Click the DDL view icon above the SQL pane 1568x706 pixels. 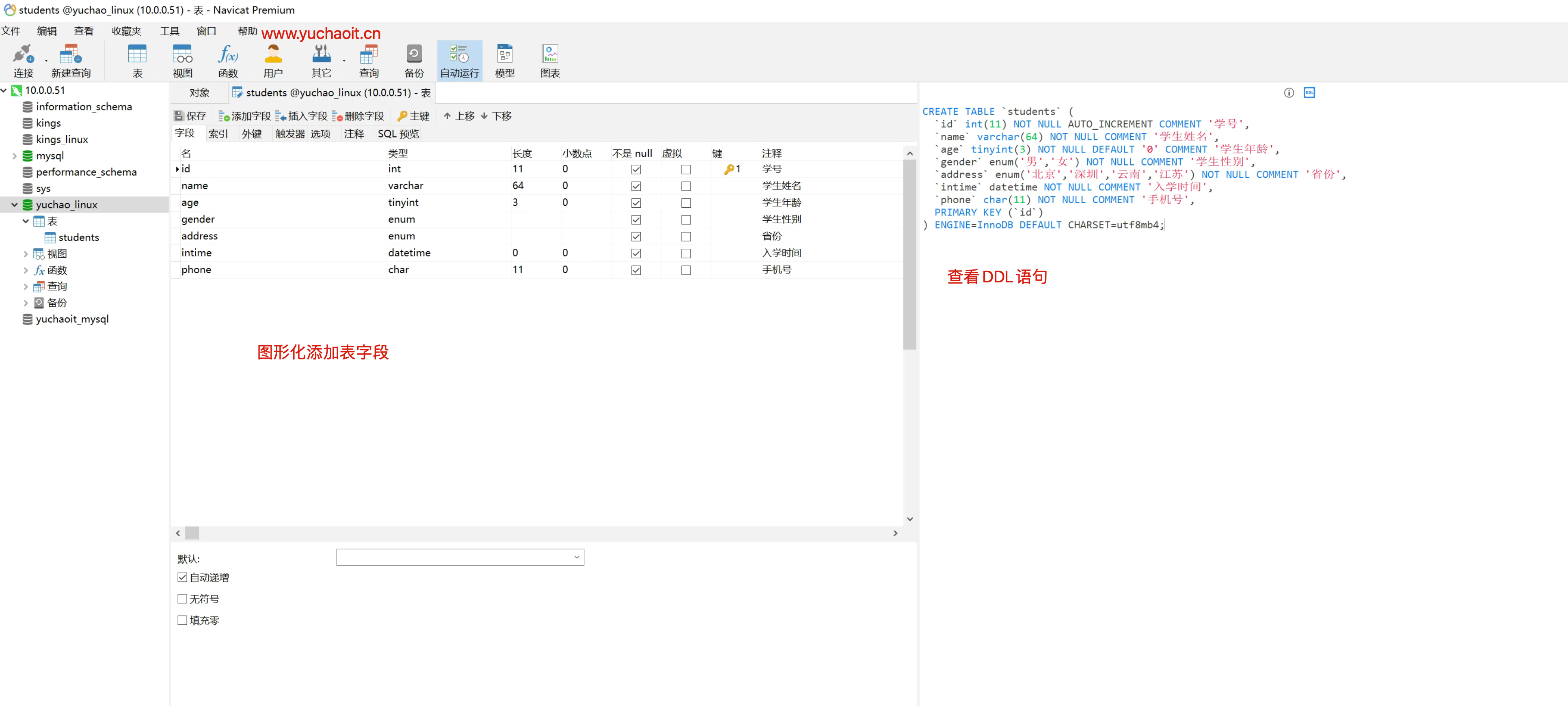point(1309,93)
